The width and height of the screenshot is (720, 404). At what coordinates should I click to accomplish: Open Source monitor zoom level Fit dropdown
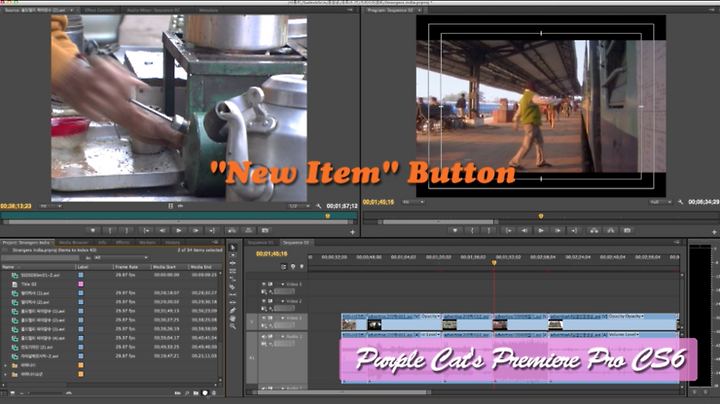[51, 206]
